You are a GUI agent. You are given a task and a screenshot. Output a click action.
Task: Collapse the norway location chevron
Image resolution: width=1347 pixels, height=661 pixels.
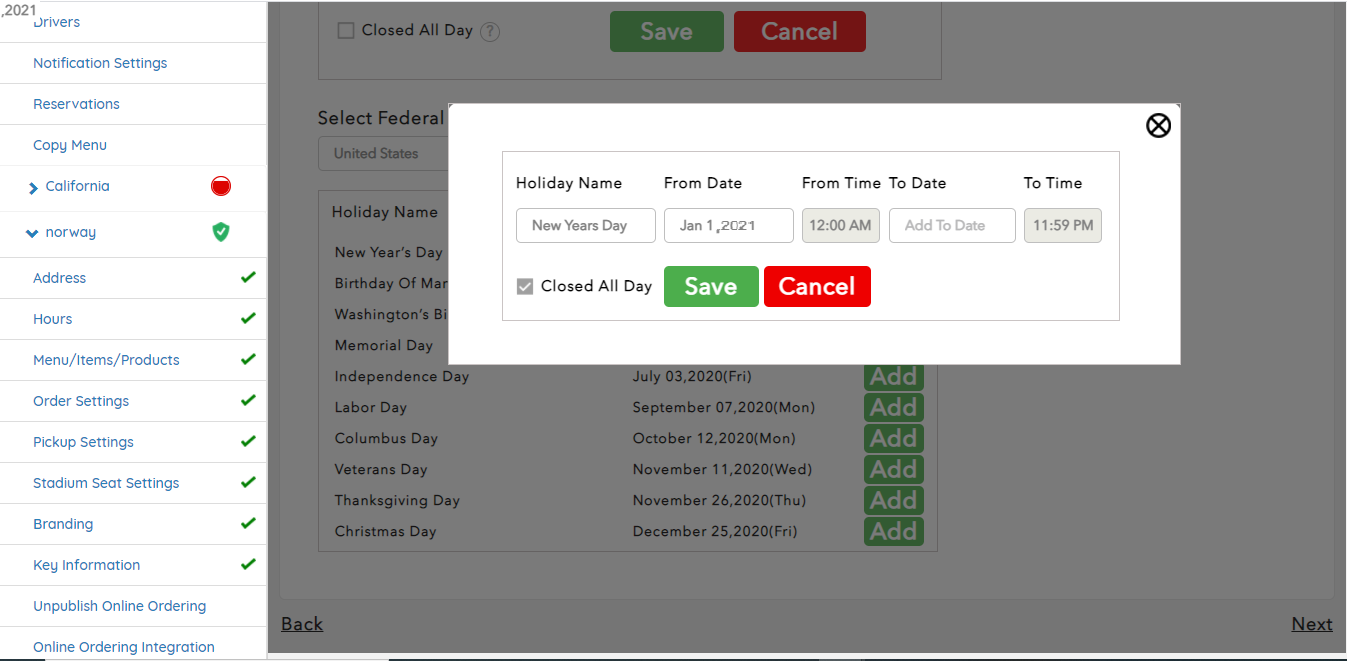[x=33, y=233]
